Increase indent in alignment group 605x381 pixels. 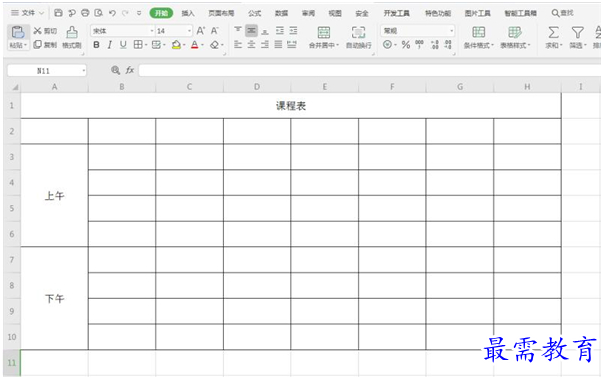pyautogui.click(x=294, y=30)
